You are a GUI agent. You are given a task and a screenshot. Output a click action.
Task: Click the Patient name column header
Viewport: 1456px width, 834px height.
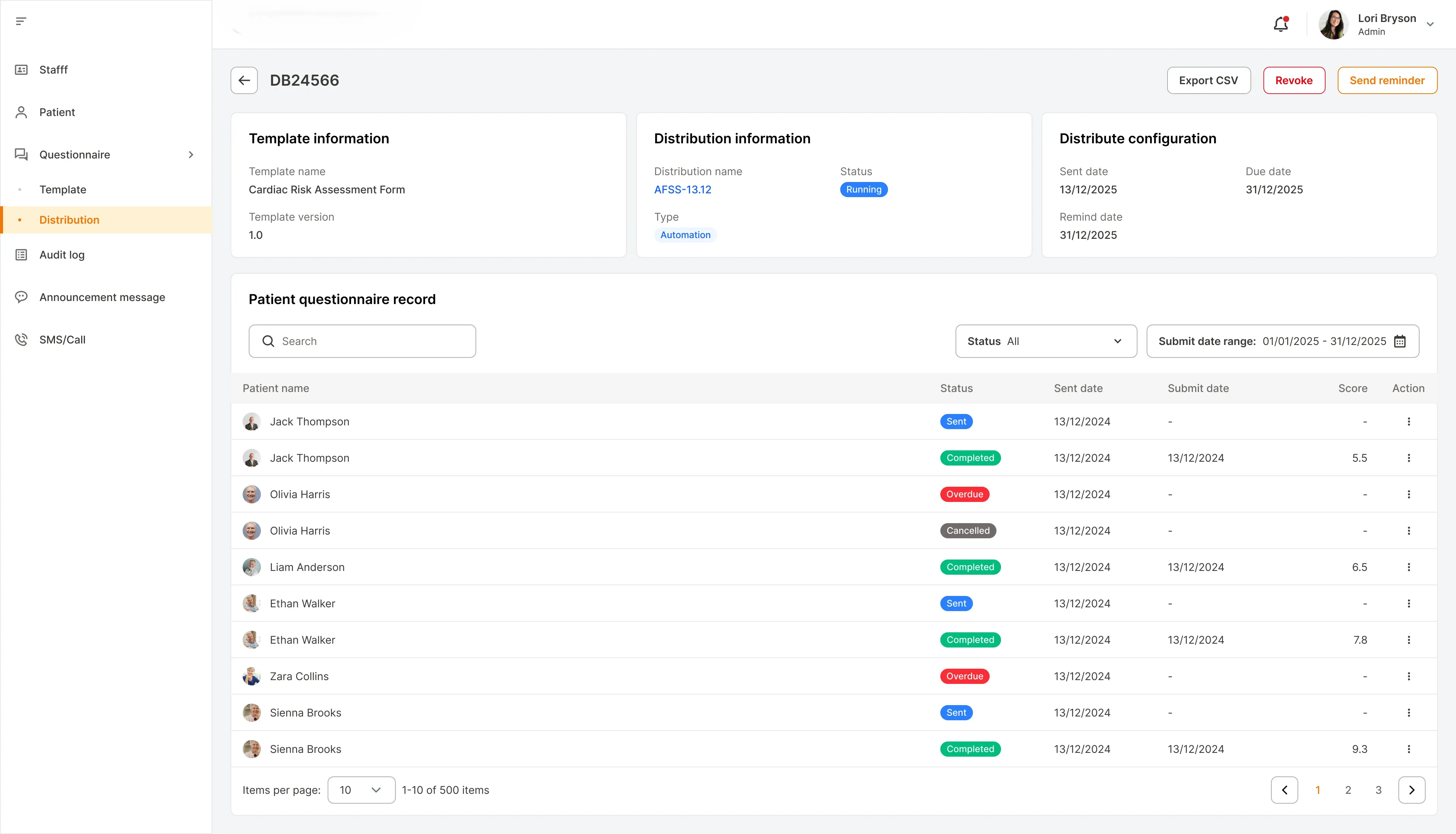[276, 388]
